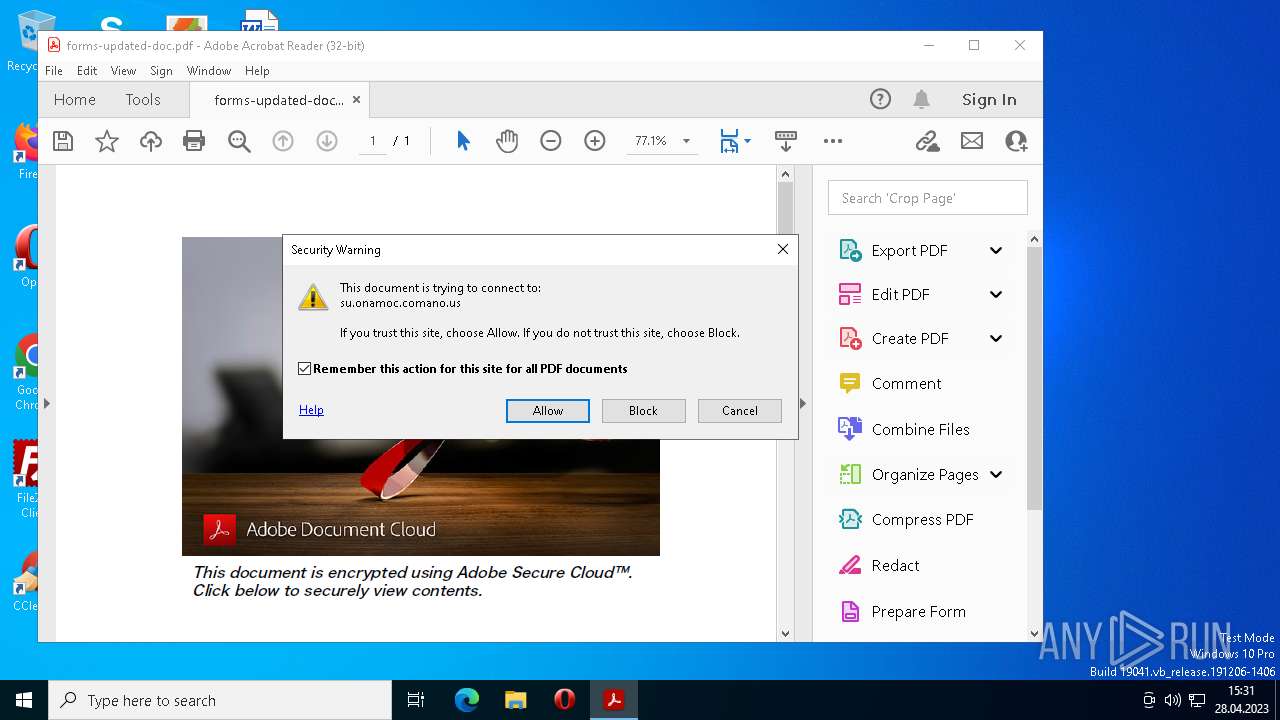Go to next page arrow
The height and width of the screenshot is (720, 1280).
click(x=327, y=141)
